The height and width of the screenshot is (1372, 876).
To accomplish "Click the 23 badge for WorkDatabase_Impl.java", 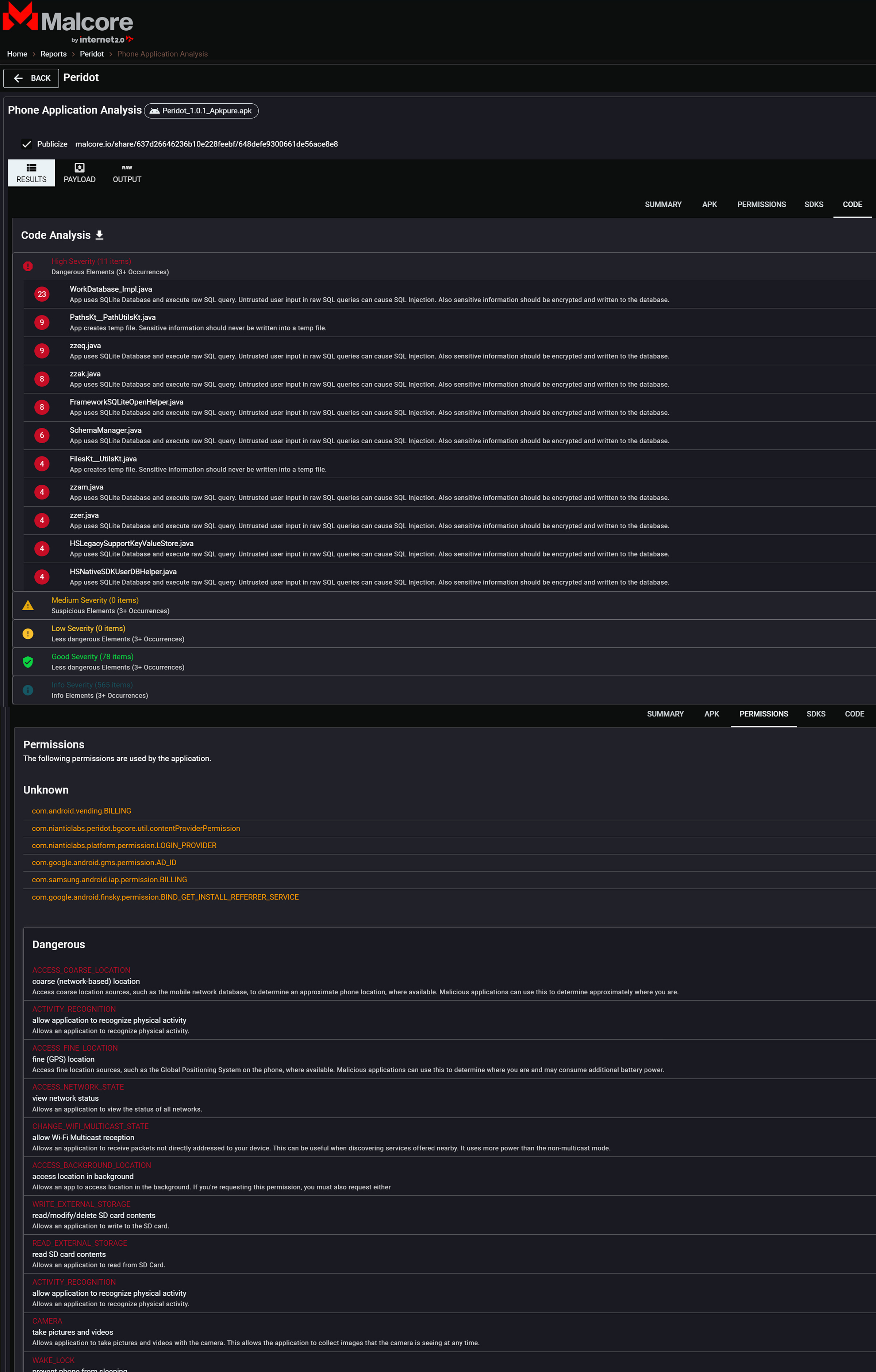I will [42, 294].
